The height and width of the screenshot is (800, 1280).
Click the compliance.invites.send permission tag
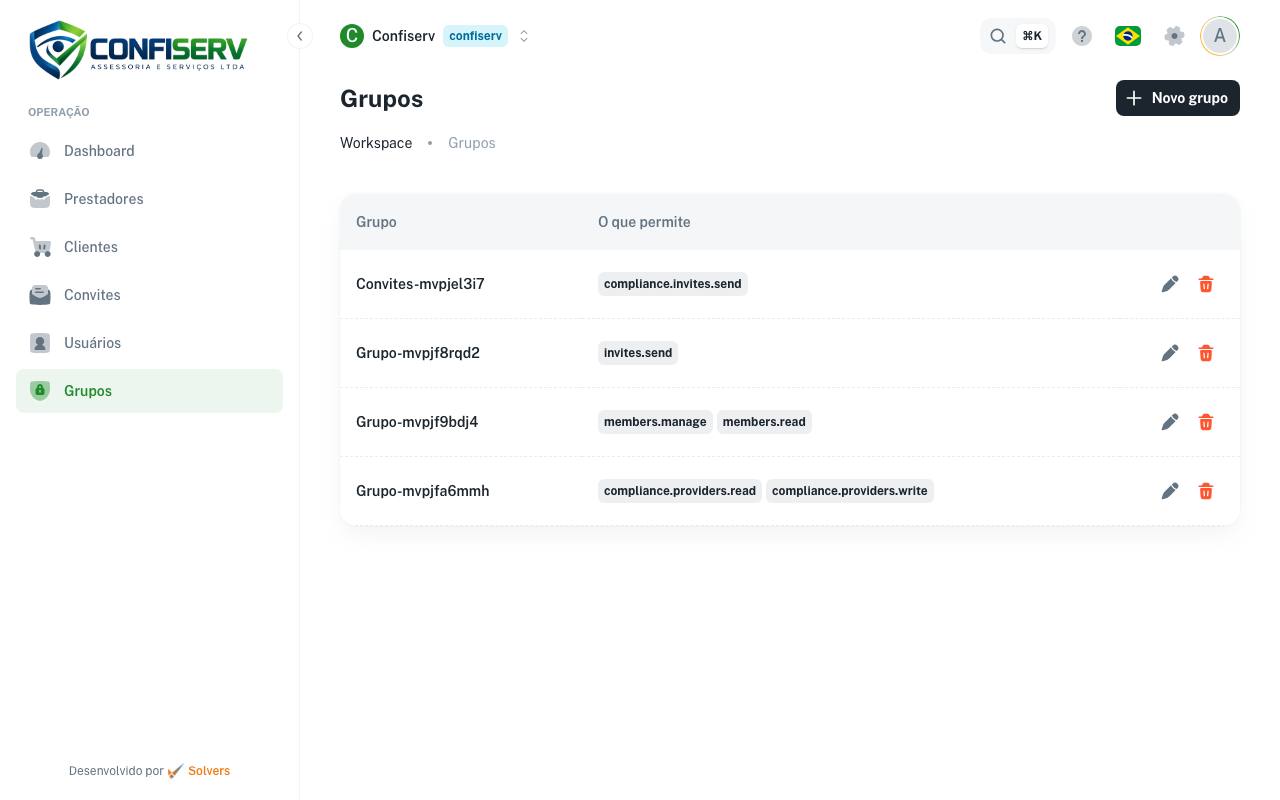[673, 284]
